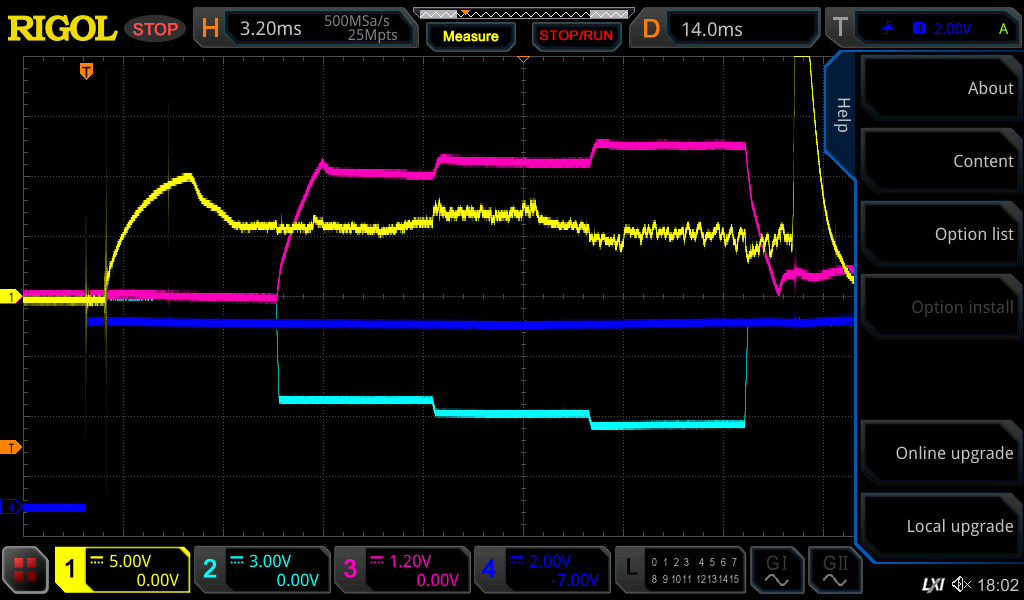Click the RIGOL logo
Screen dimensions: 1024x600
(x=62, y=29)
